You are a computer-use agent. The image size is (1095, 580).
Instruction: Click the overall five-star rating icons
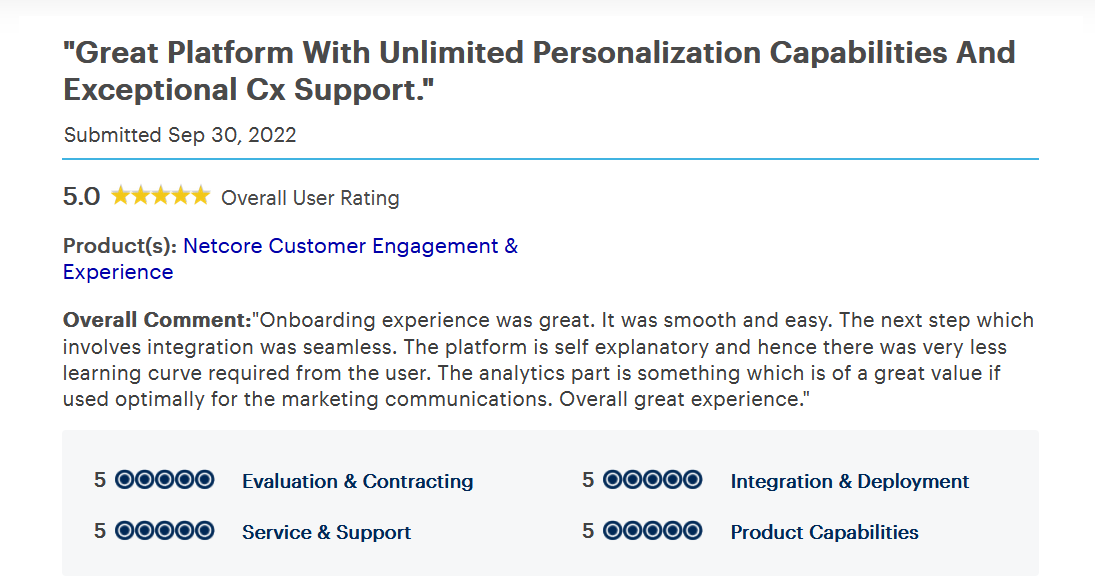tap(160, 195)
